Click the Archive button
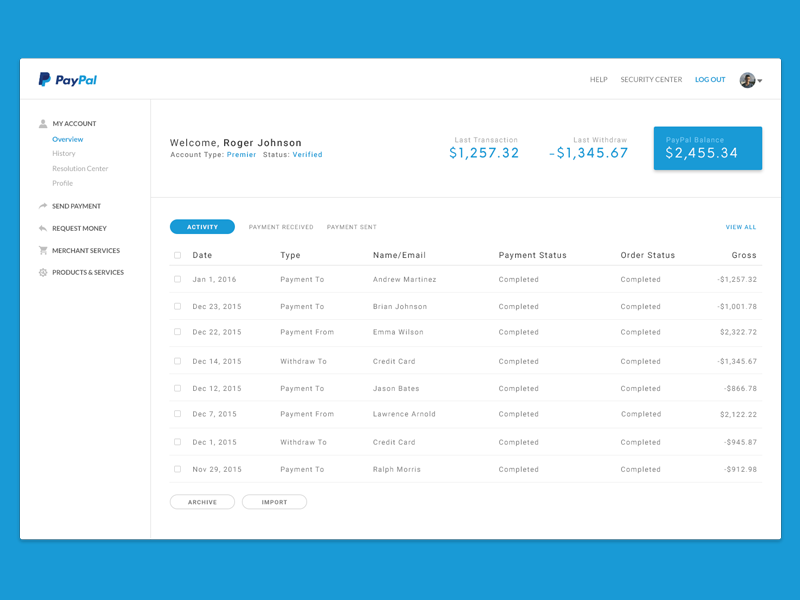 [x=203, y=501]
